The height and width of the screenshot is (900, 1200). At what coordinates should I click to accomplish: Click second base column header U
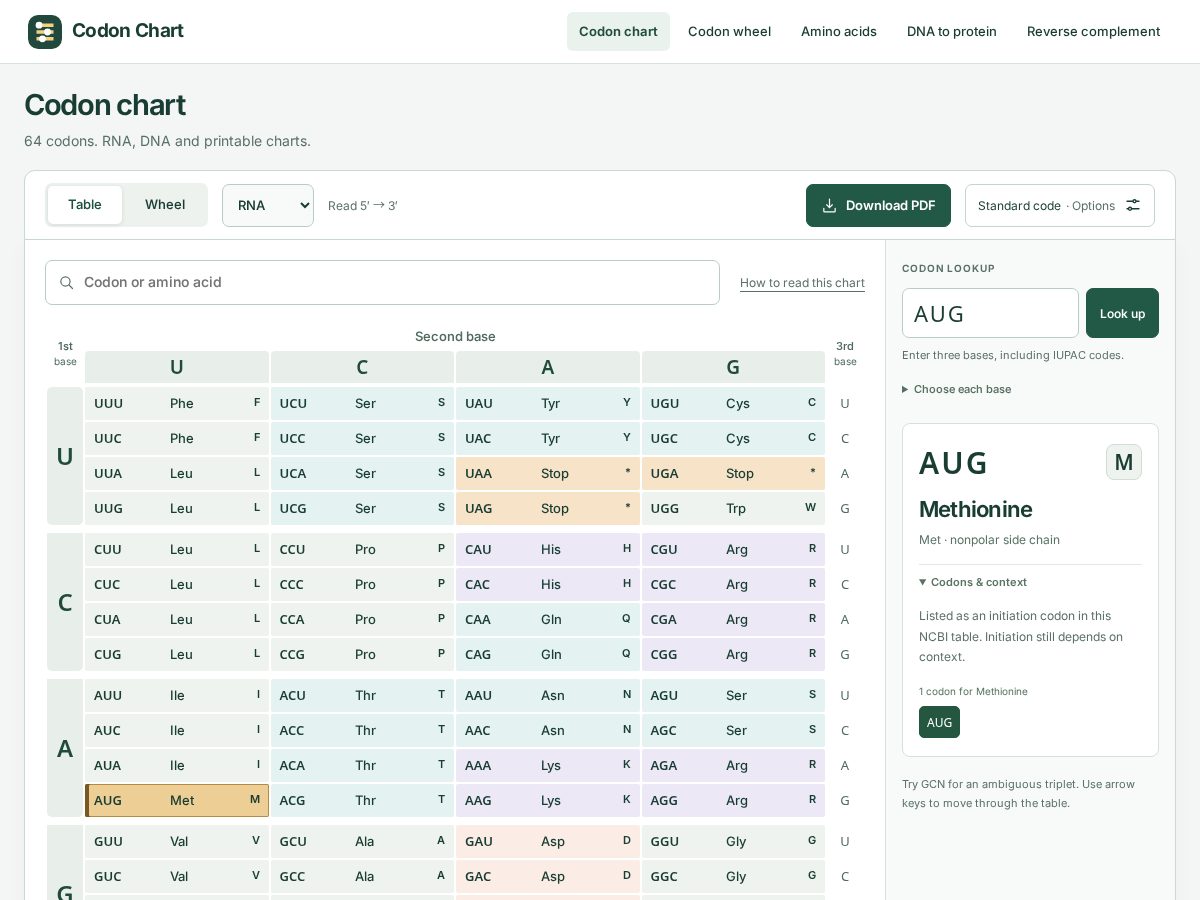(177, 367)
